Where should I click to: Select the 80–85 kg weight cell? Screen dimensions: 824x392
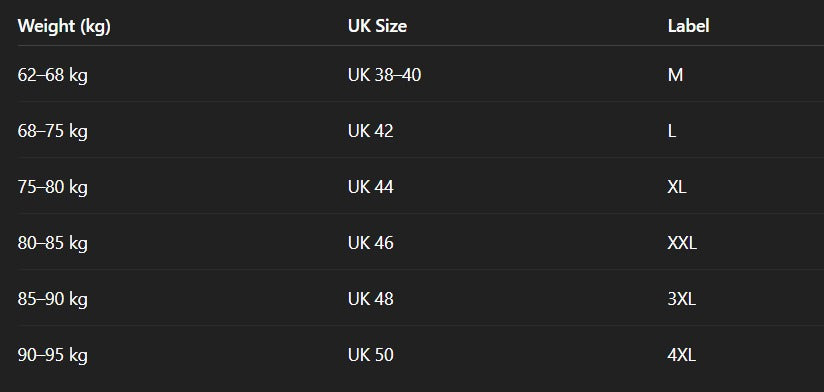click(x=53, y=243)
